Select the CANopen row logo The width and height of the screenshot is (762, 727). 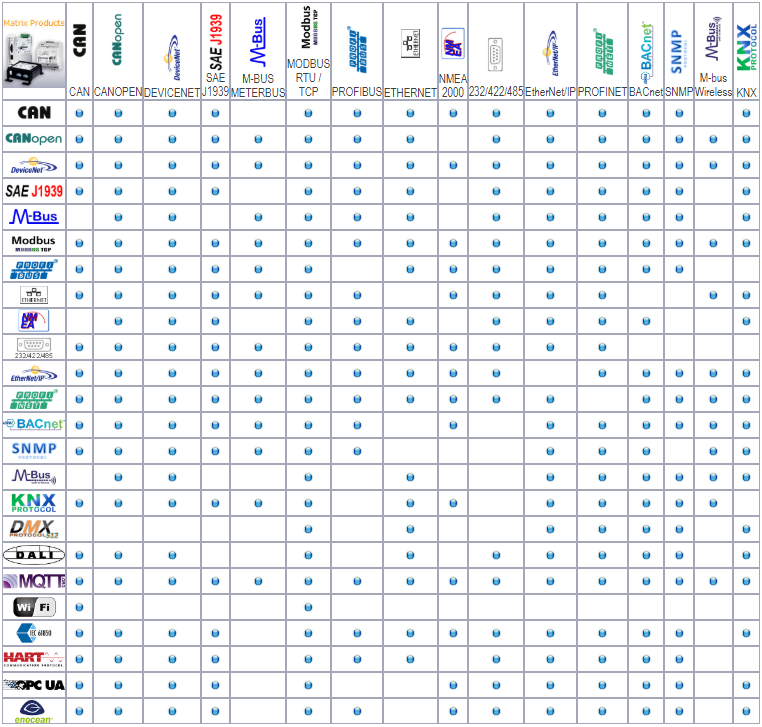click(x=34, y=138)
